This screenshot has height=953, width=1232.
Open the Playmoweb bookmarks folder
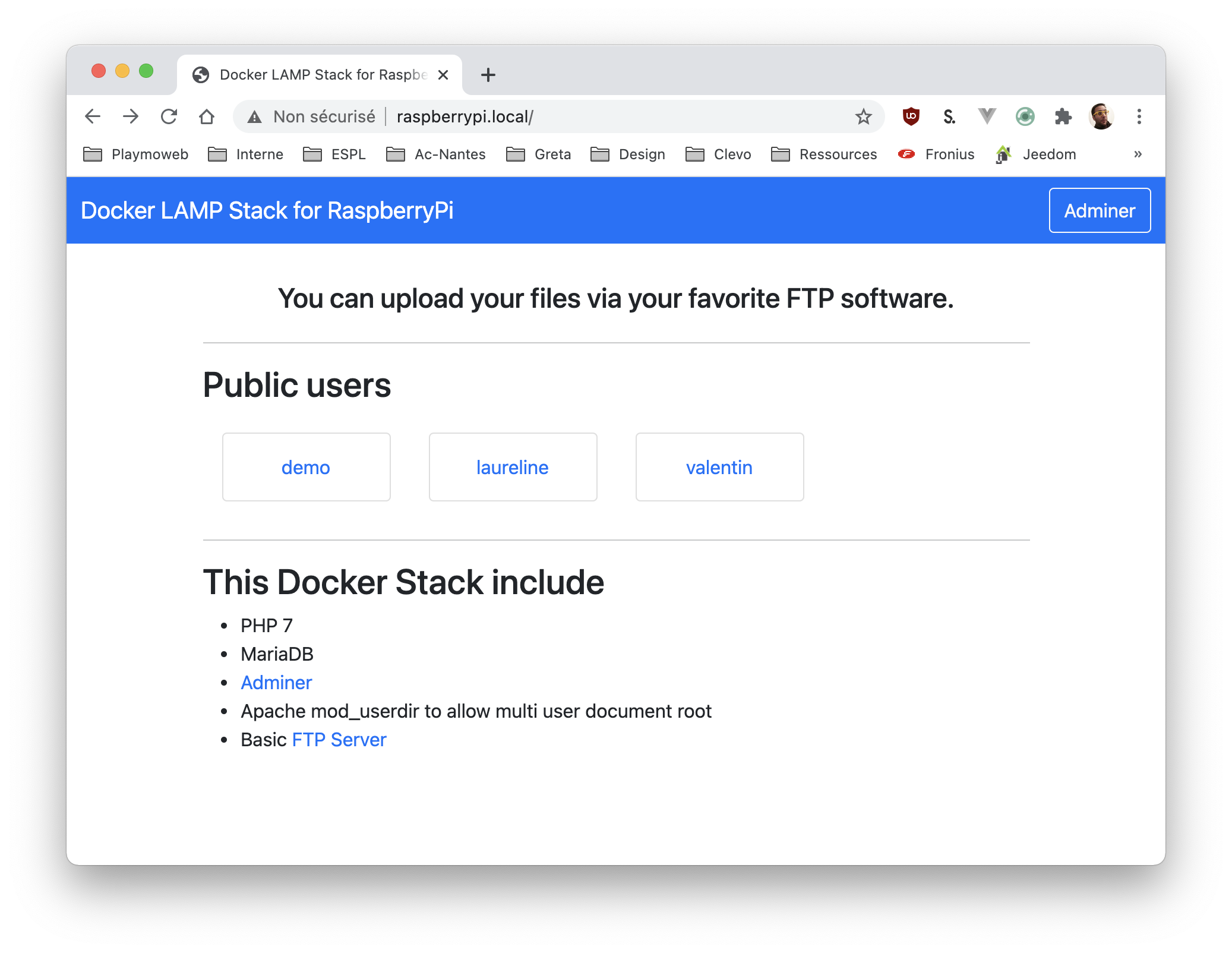(136, 154)
